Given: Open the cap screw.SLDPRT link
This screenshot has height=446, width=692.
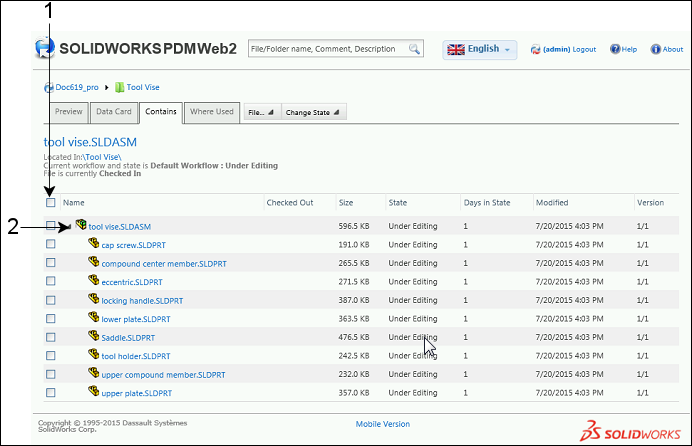Looking at the screenshot, I should click(134, 245).
